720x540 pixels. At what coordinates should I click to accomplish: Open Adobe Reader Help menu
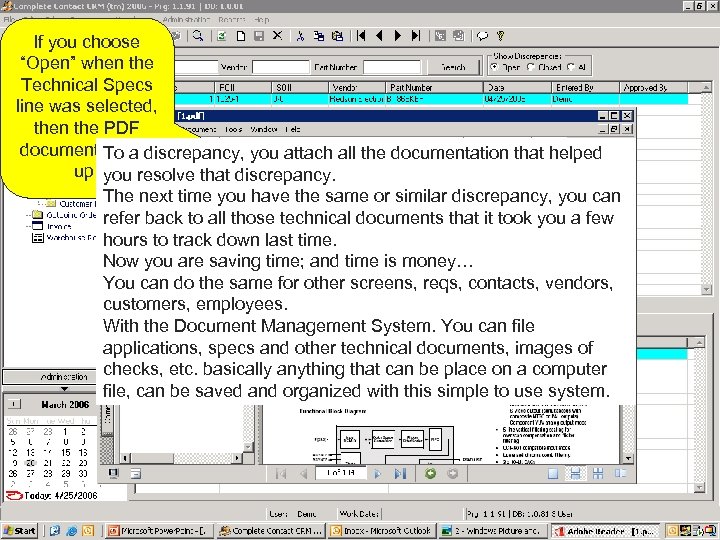[292, 129]
